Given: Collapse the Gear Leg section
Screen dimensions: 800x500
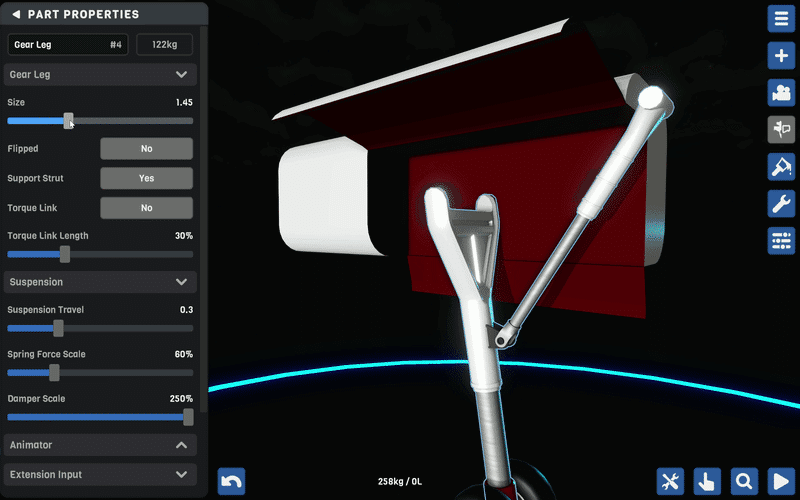Looking at the screenshot, I should pos(100,74).
